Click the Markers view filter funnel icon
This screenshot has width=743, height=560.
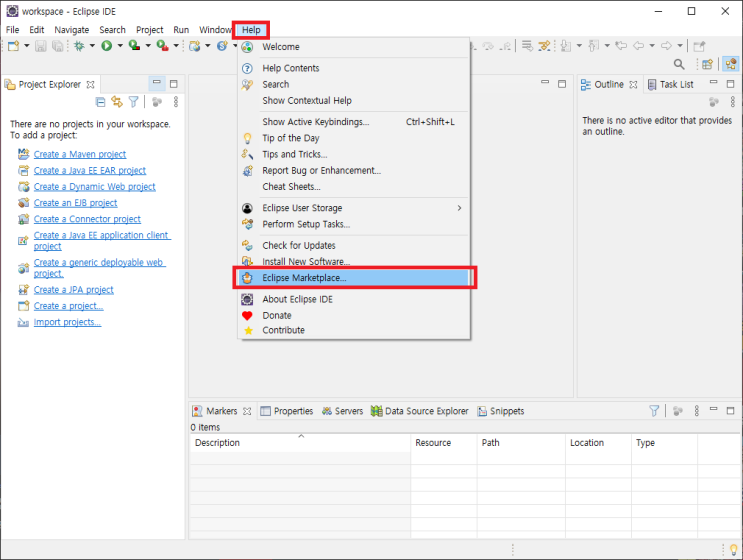pyautogui.click(x=654, y=411)
